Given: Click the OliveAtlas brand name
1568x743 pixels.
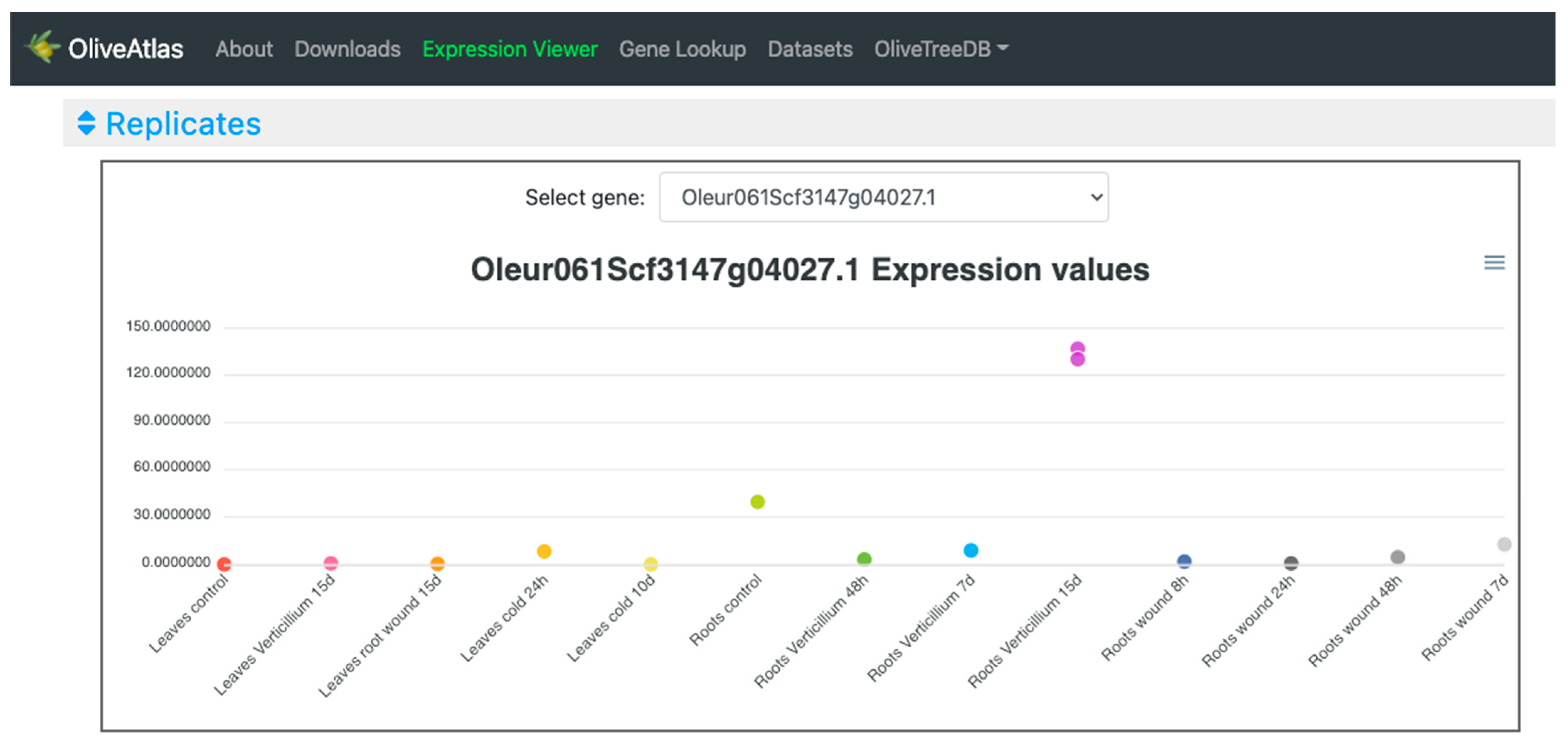Looking at the screenshot, I should point(126,49).
